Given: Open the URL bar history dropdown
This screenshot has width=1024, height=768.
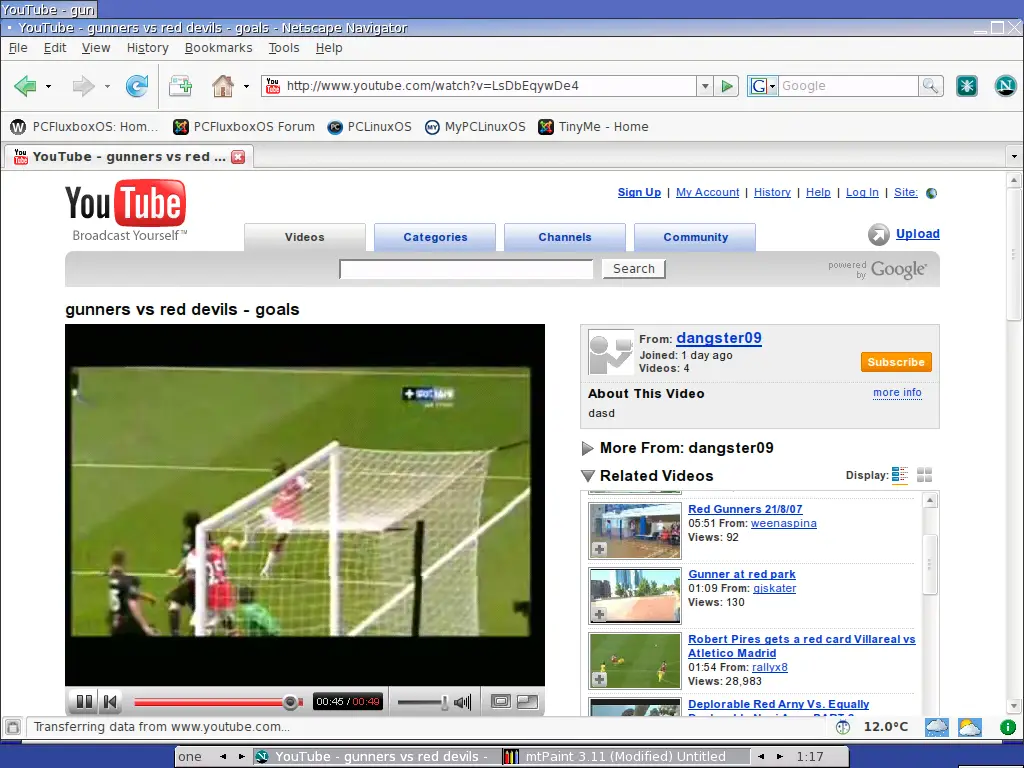Looking at the screenshot, I should pos(705,86).
